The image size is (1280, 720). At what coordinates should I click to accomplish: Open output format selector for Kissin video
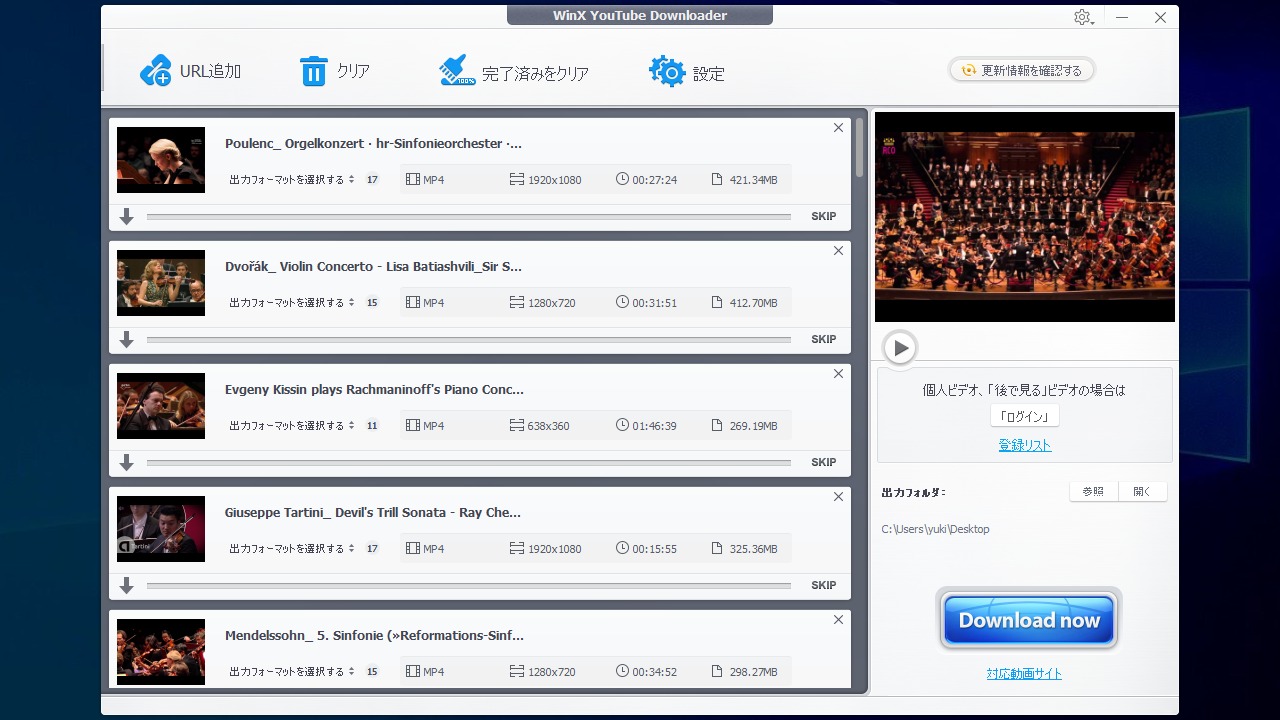[x=292, y=426]
